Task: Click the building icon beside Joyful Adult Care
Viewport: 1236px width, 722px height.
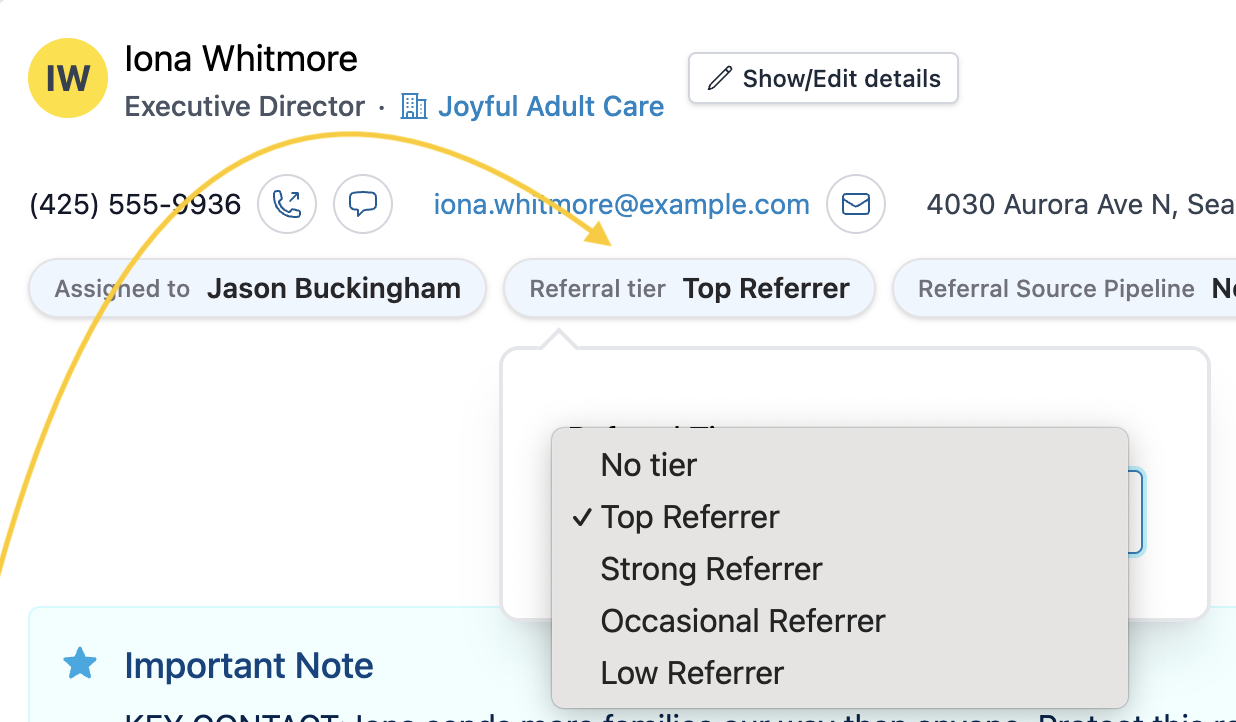Action: [x=413, y=106]
